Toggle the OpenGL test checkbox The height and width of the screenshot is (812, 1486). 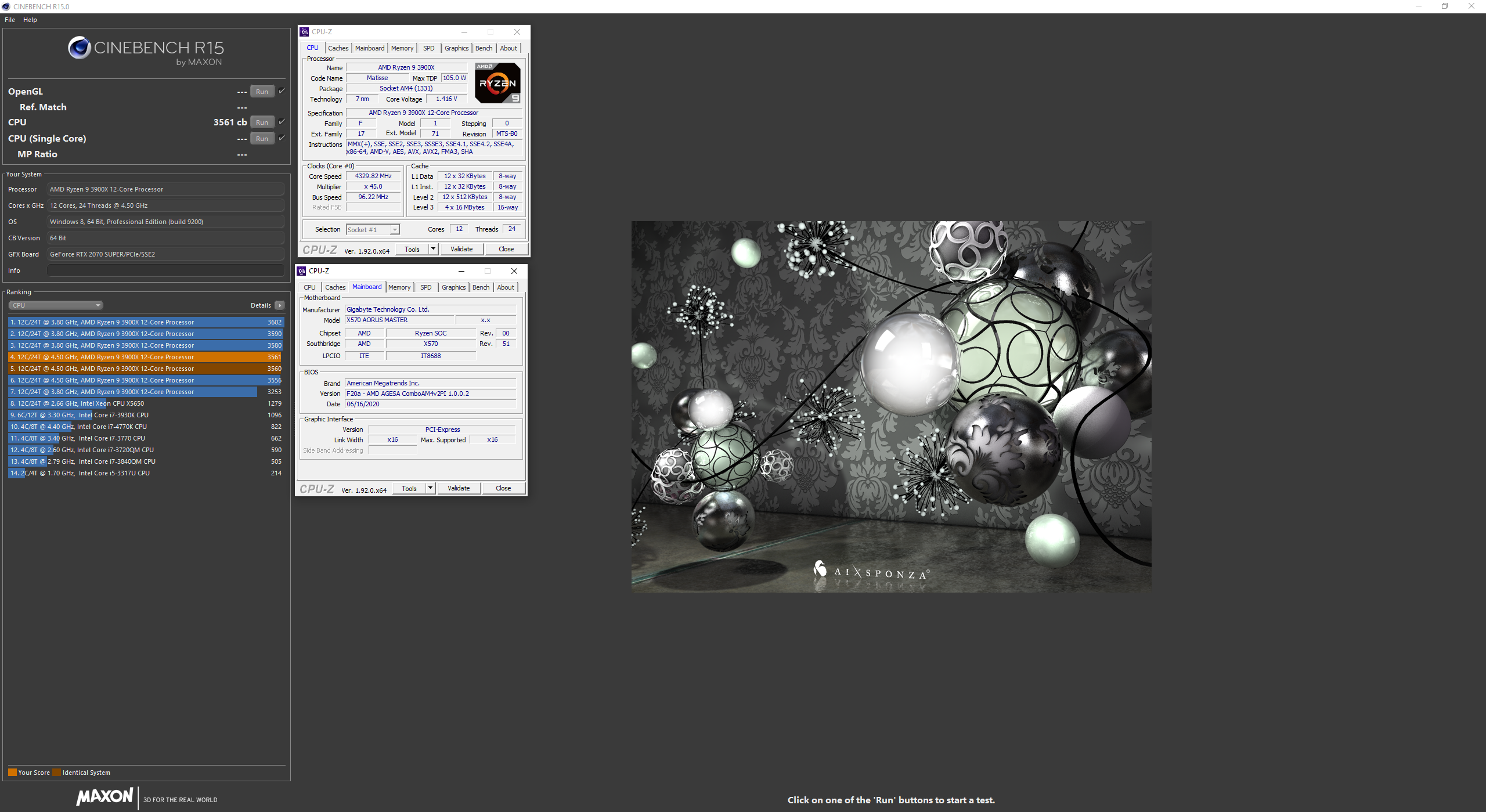coord(282,91)
